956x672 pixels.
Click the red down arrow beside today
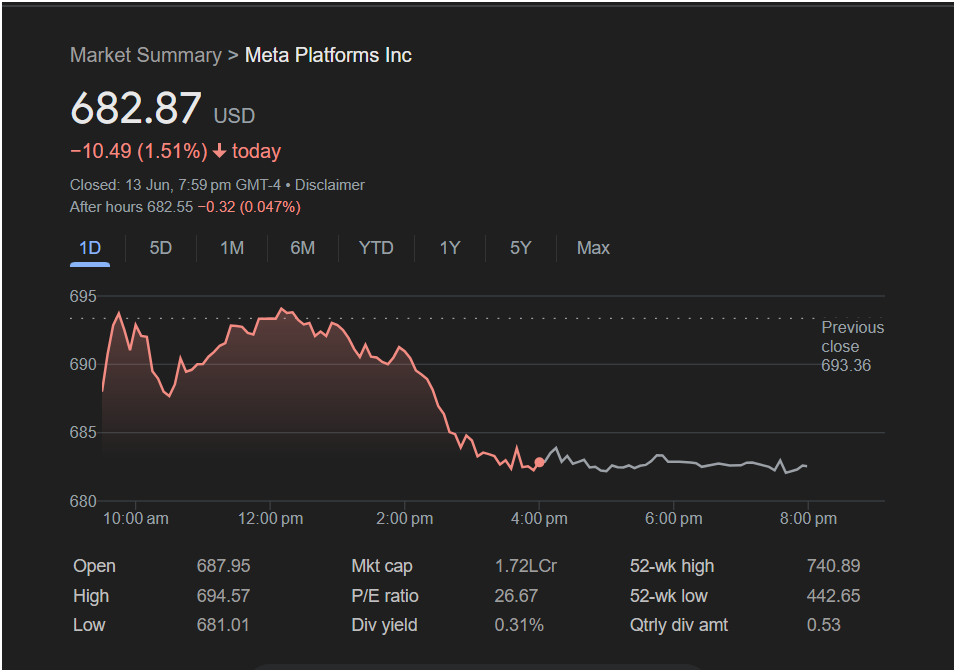(x=219, y=151)
